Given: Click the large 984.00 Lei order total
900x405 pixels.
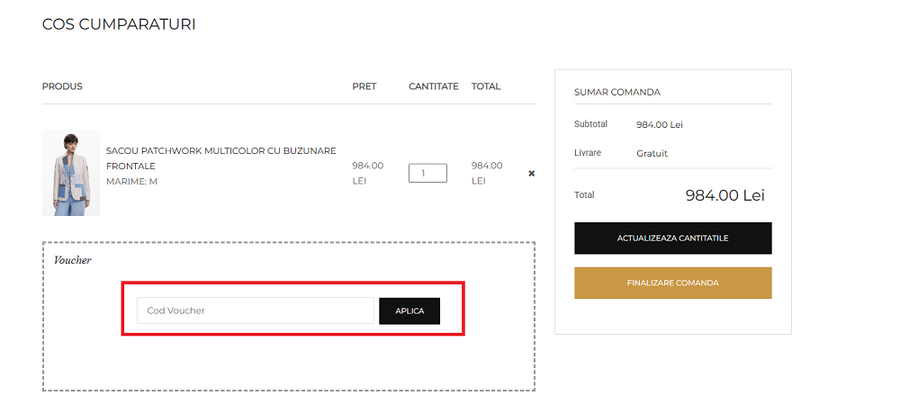Looking at the screenshot, I should coord(724,196).
